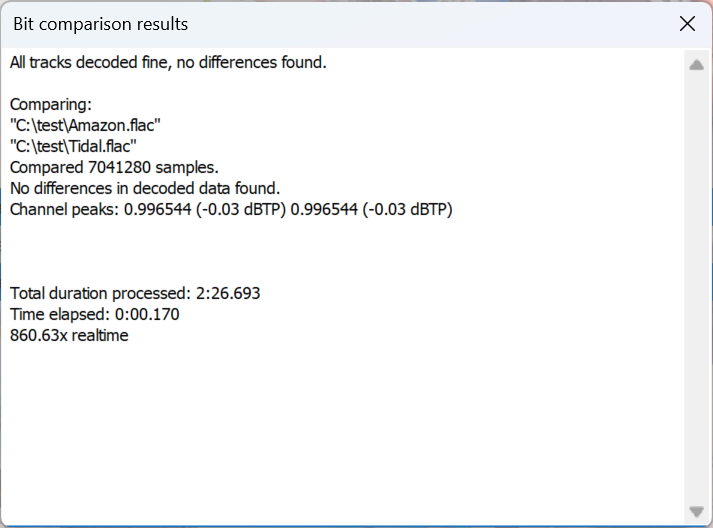Close the Bit comparison results dialog

(687, 24)
